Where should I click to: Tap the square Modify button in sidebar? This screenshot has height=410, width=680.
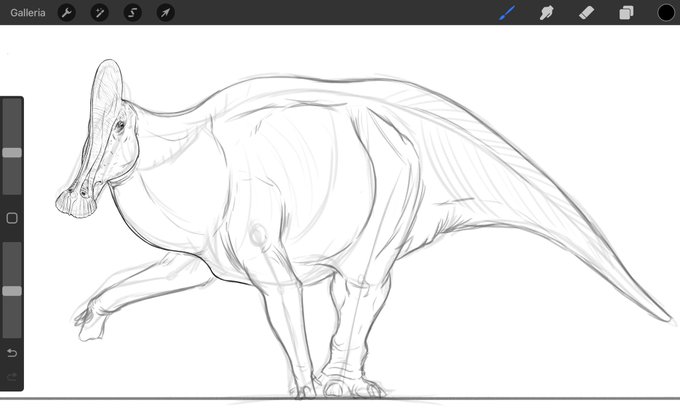12,218
